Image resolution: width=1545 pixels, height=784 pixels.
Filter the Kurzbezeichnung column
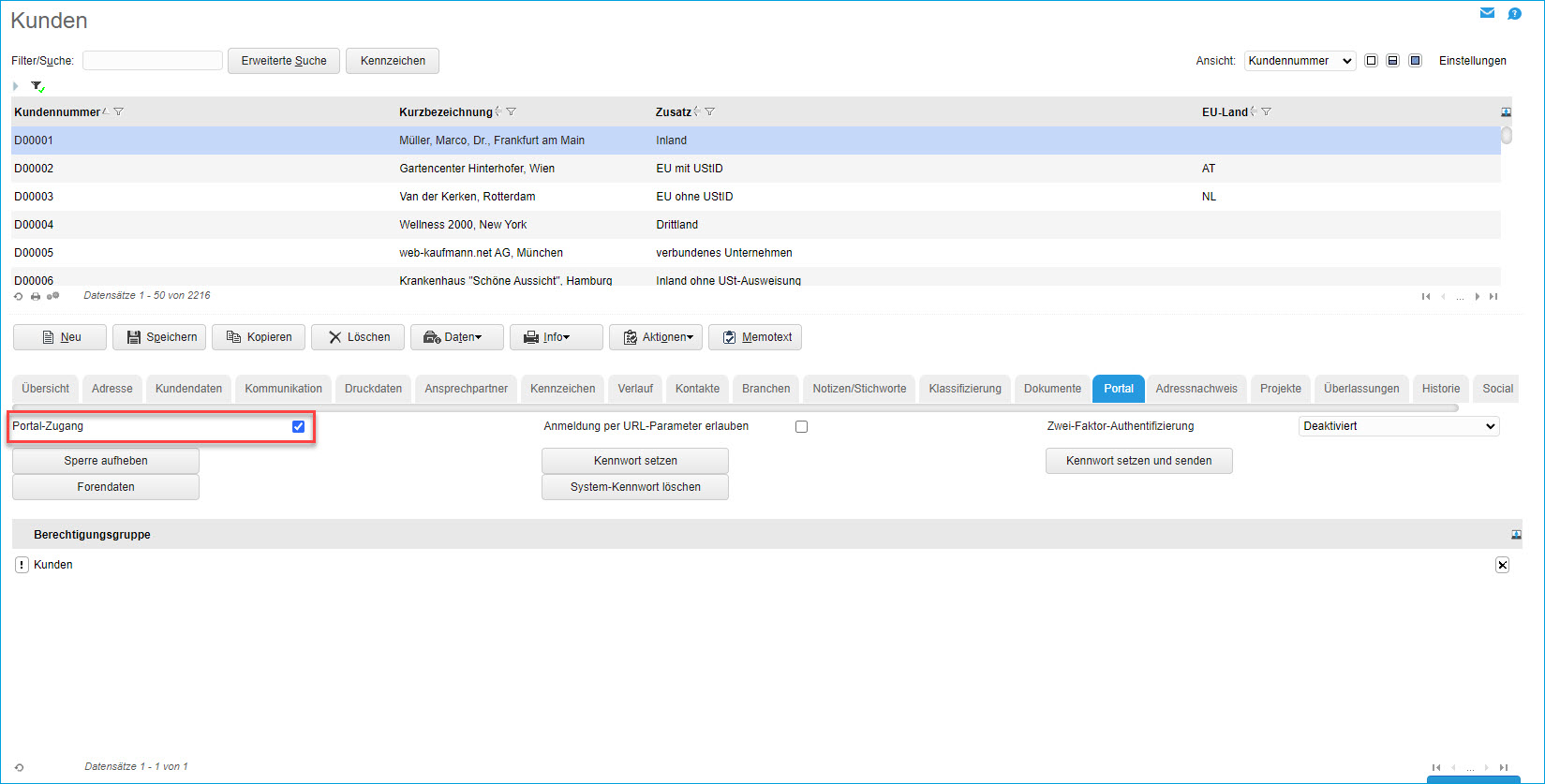point(511,111)
